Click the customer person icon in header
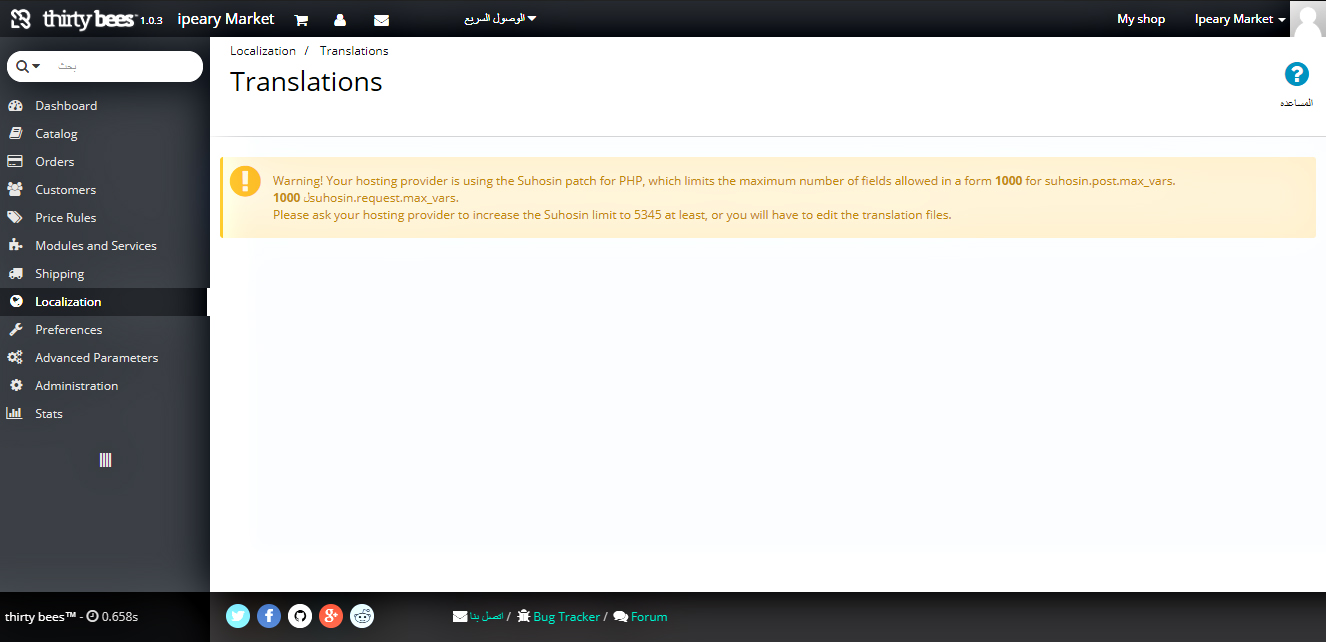 point(340,20)
